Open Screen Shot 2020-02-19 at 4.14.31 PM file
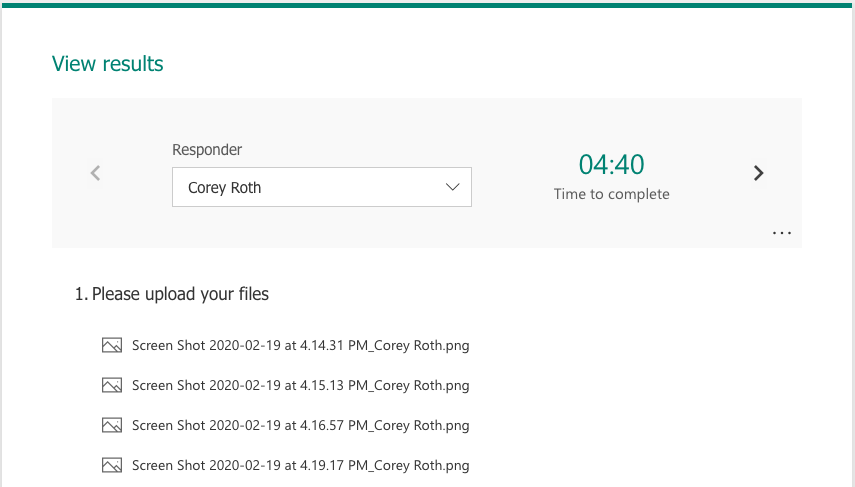Screen dimensions: 855x487 (x=300, y=346)
